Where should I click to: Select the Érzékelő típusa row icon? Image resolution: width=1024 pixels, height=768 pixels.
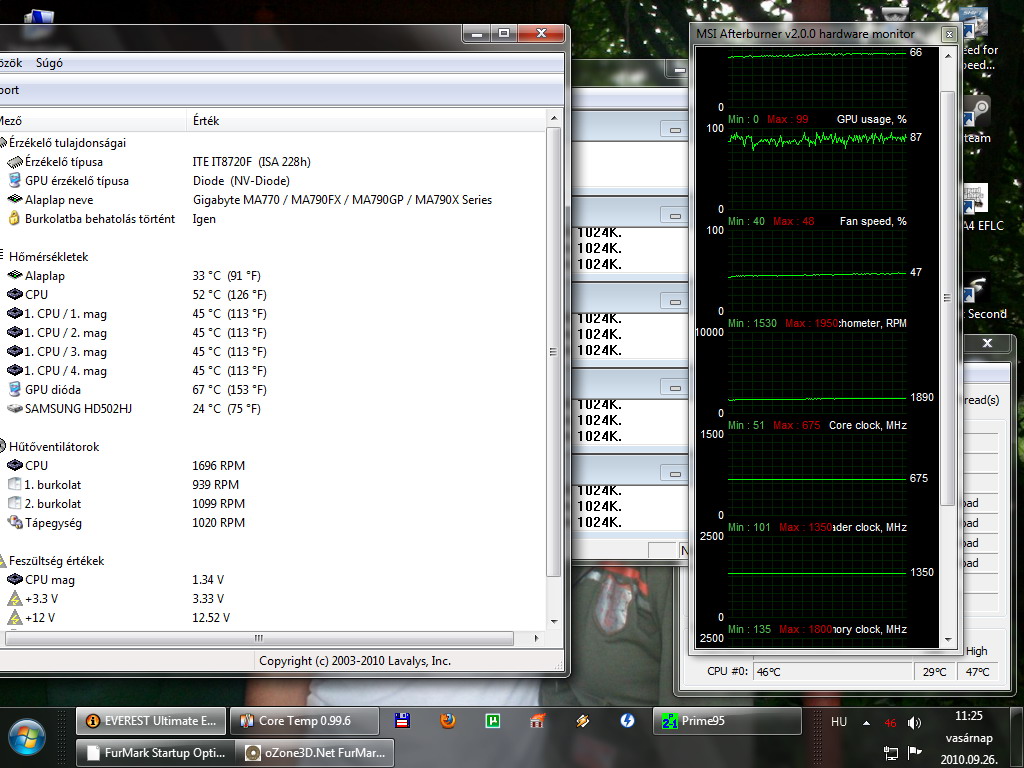(15, 162)
